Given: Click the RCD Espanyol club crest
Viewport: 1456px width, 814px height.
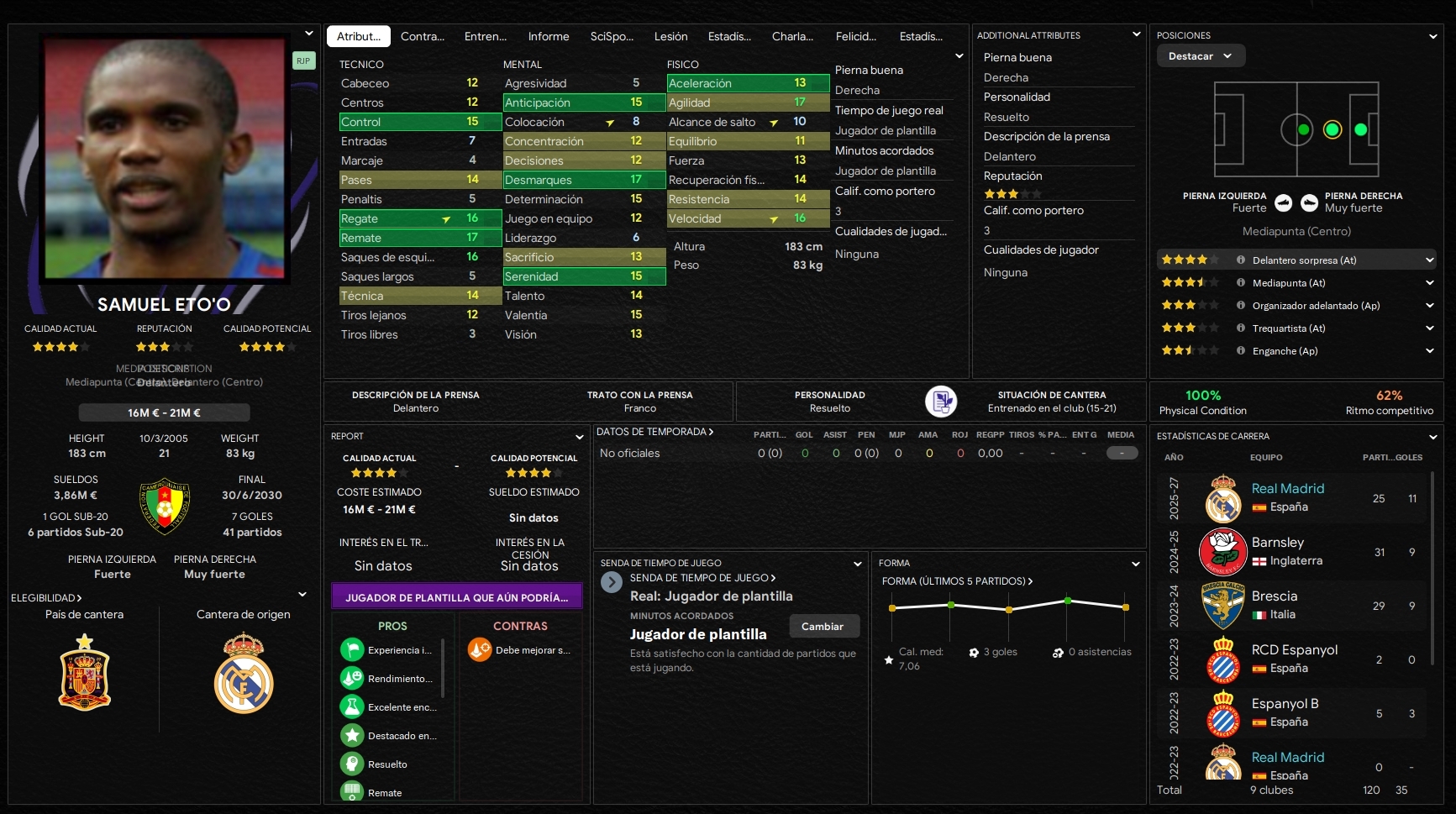Looking at the screenshot, I should coord(1223,659).
